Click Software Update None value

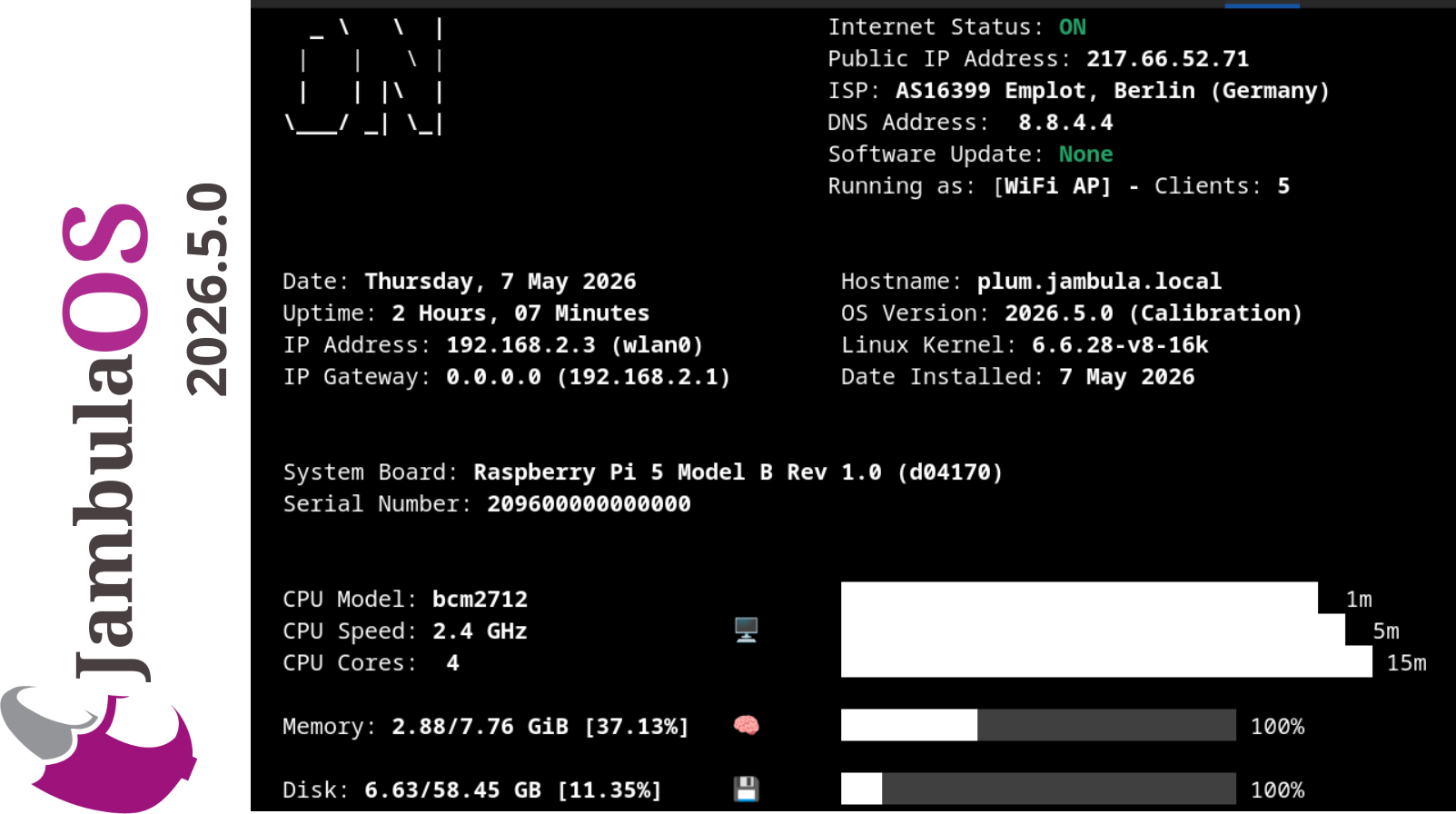pos(1086,154)
